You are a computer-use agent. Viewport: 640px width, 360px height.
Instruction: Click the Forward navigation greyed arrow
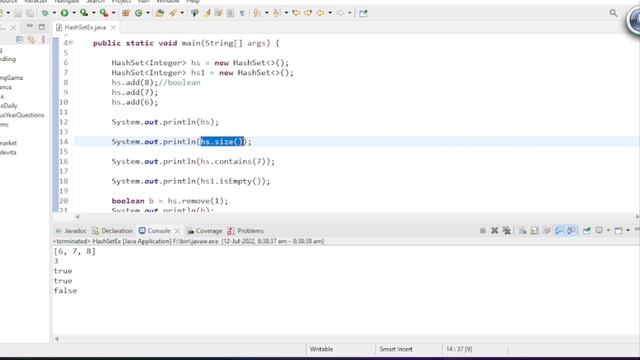340,13
